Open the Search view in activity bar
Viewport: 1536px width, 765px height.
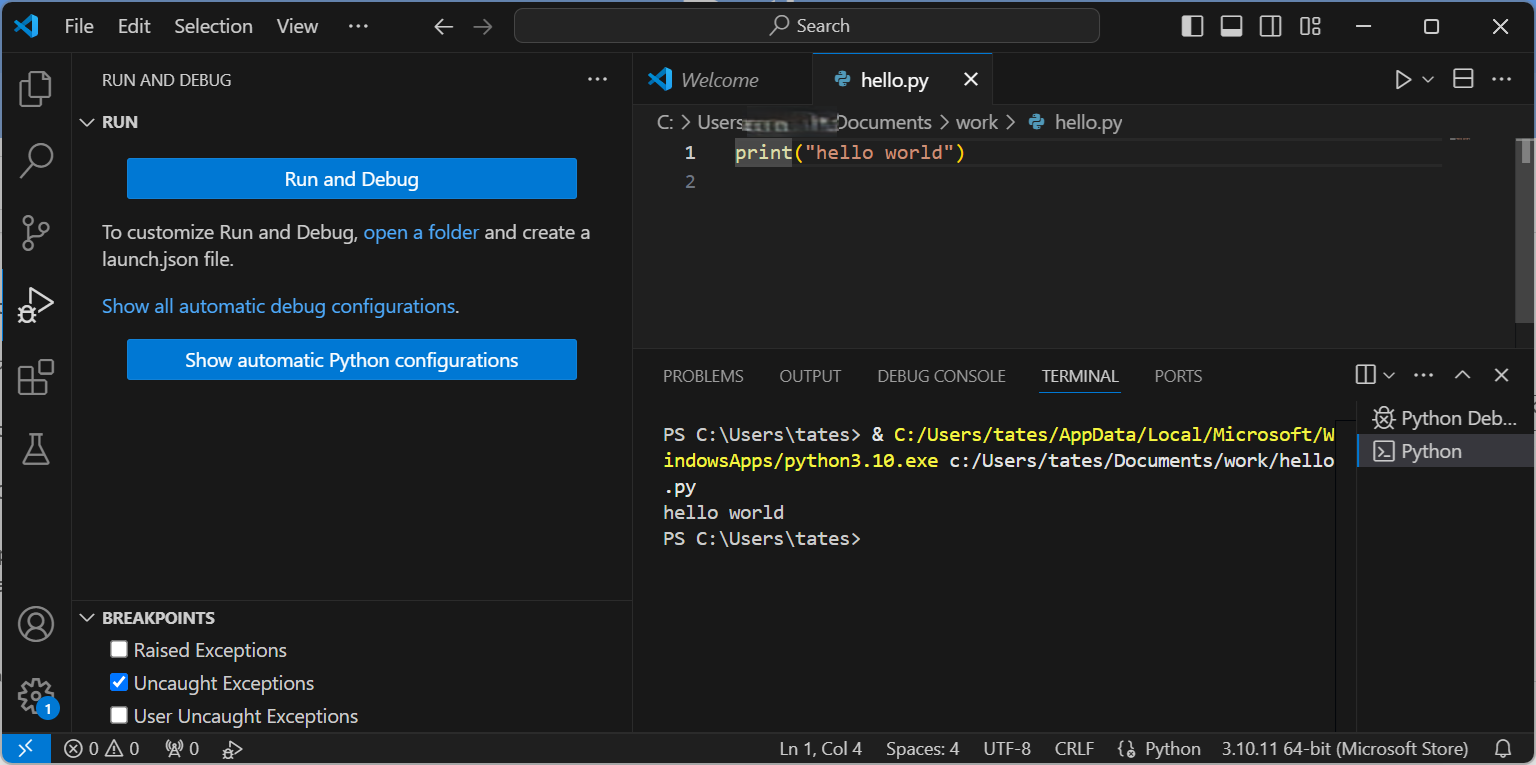pyautogui.click(x=36, y=160)
